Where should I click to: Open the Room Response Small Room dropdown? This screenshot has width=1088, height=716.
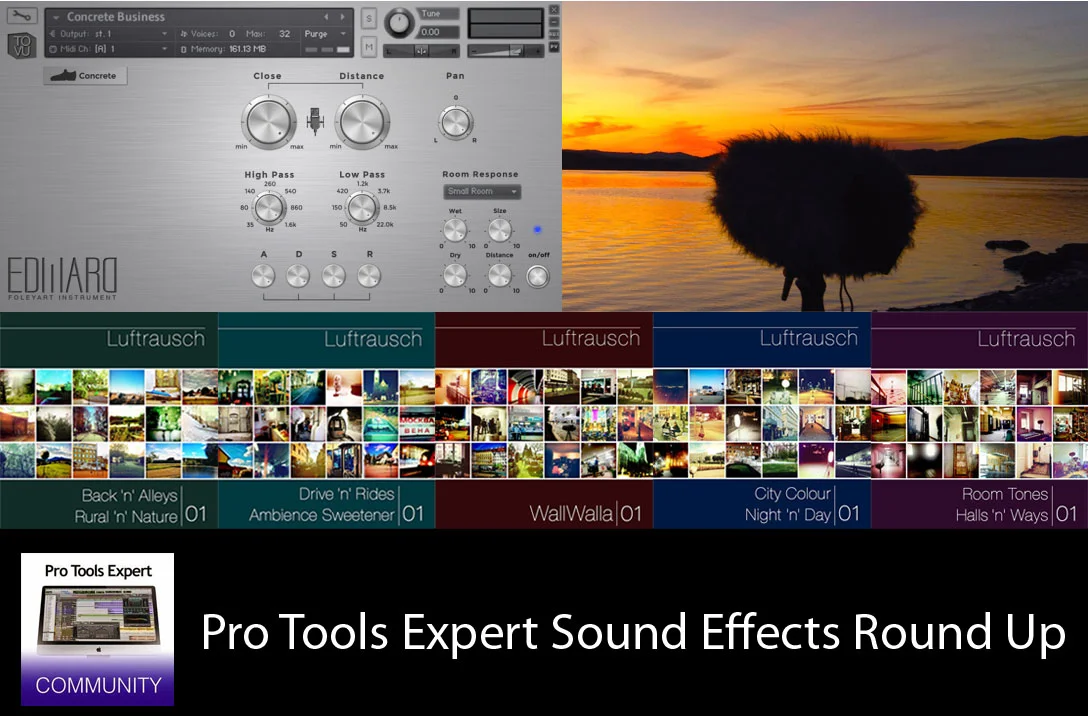[x=482, y=191]
